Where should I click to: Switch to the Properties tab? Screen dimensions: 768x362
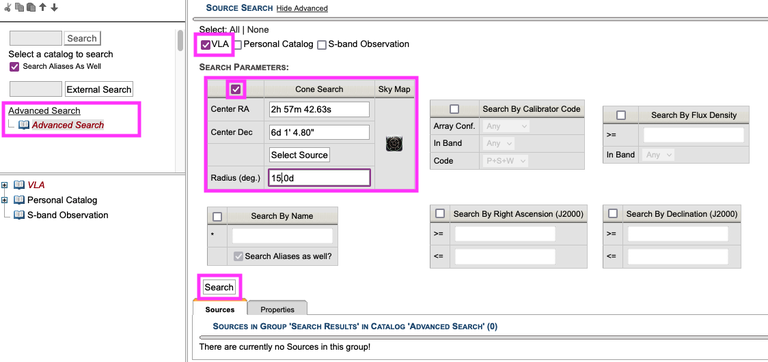[277, 310]
